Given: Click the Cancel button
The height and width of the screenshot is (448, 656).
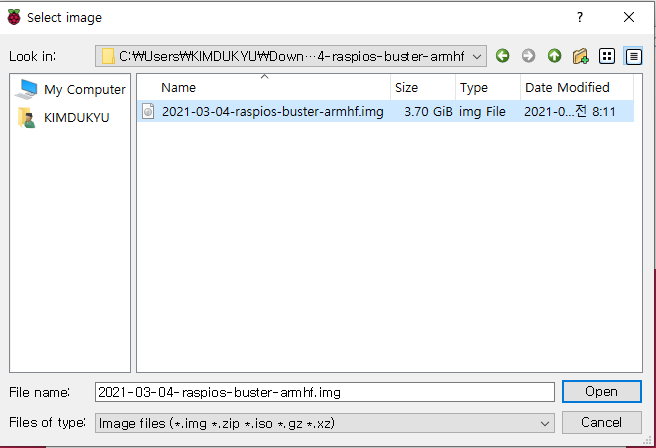Looking at the screenshot, I should point(601,422).
